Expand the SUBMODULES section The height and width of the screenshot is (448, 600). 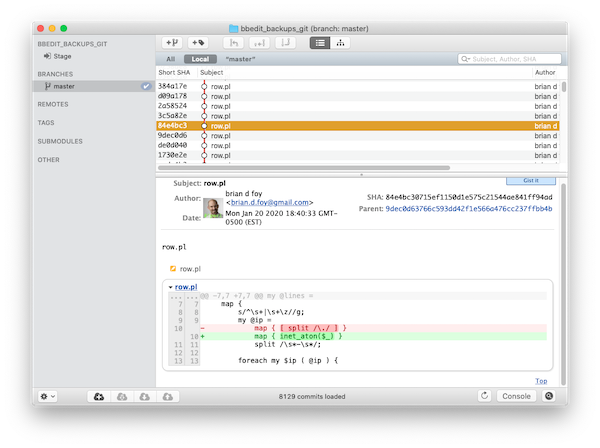[x=60, y=141]
